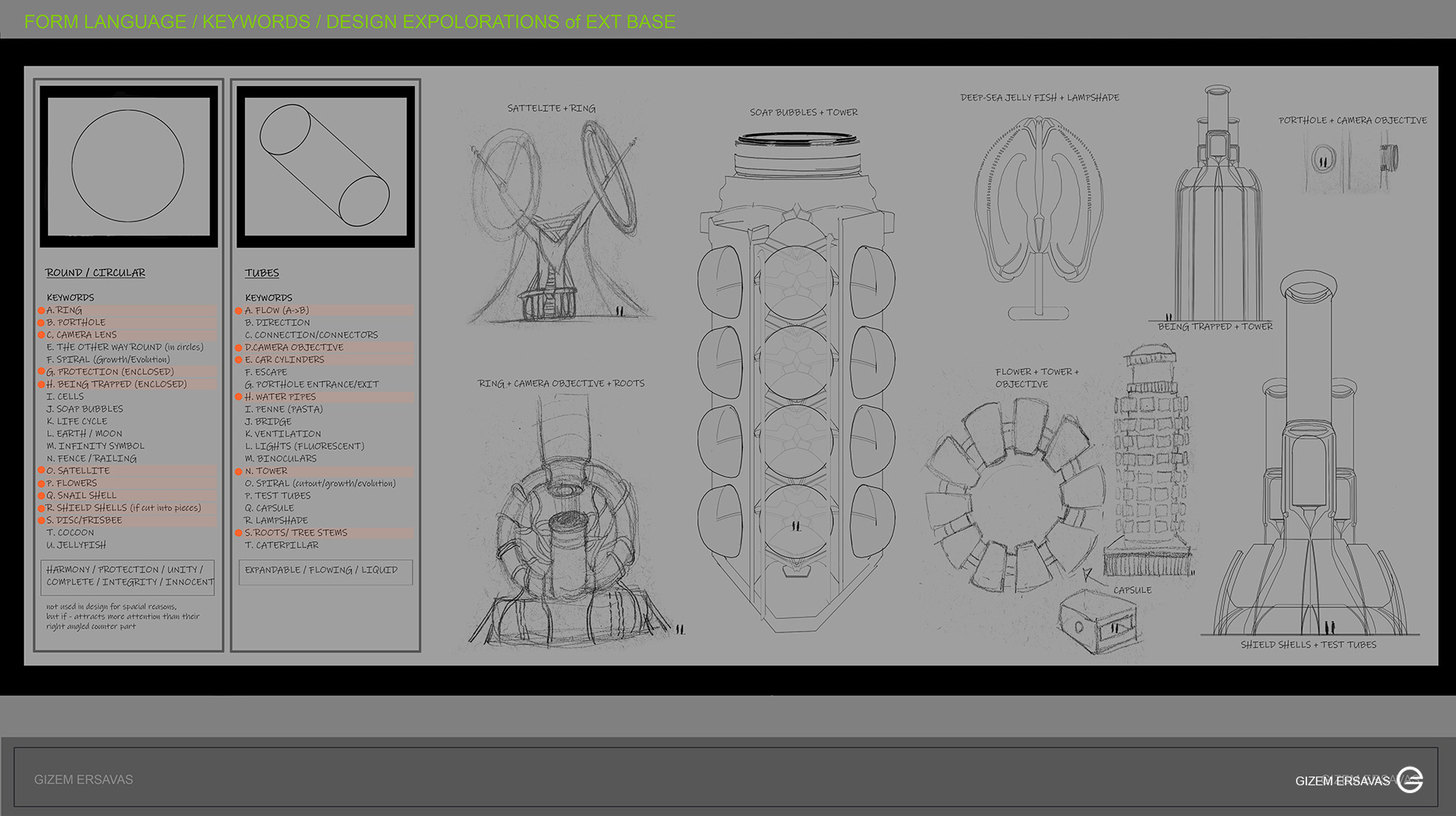This screenshot has height=816, width=1456.
Task: Select tubes keyword 'T. CATERPILLAR'
Action: pos(282,545)
